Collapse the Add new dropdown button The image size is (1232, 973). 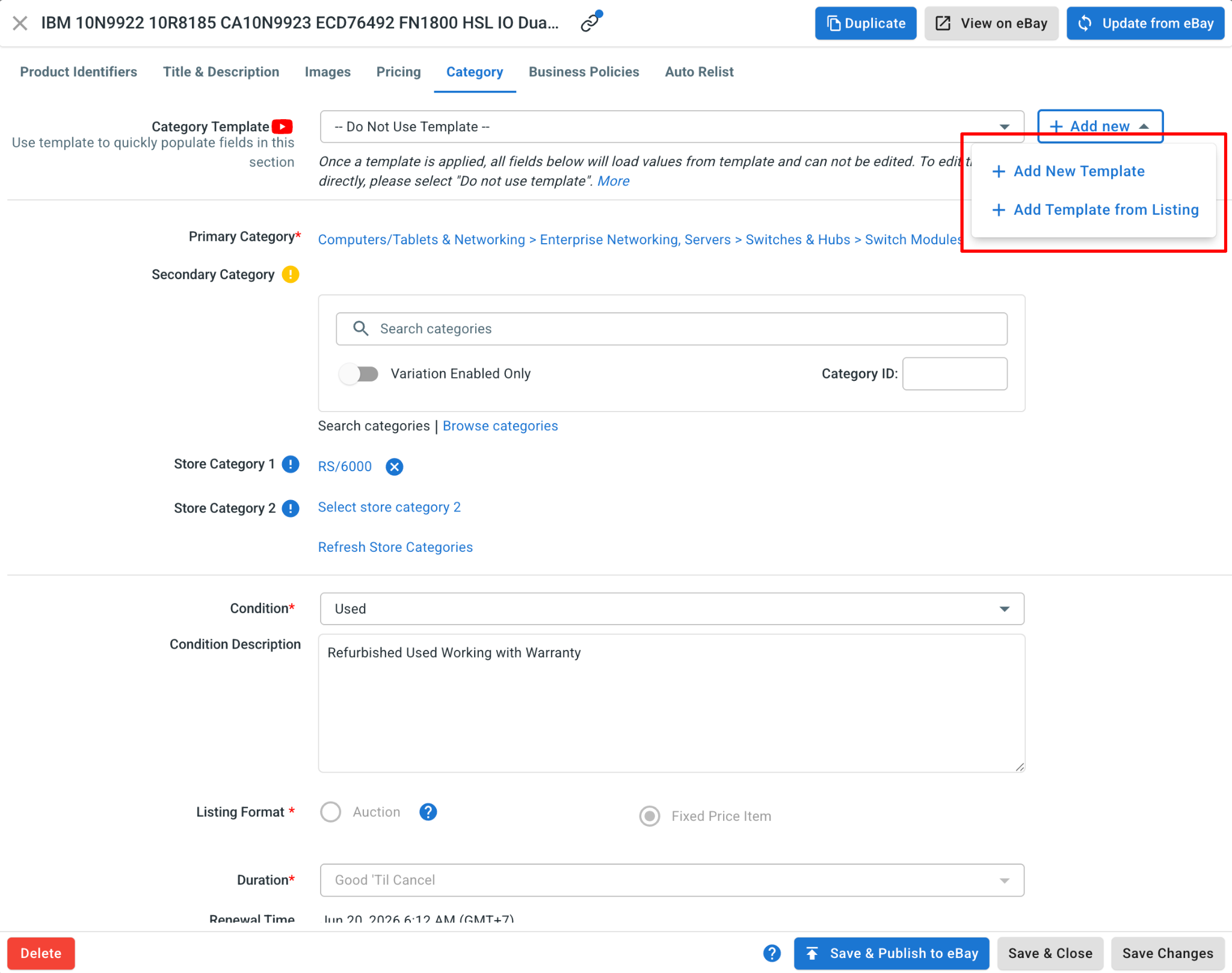coord(1100,126)
